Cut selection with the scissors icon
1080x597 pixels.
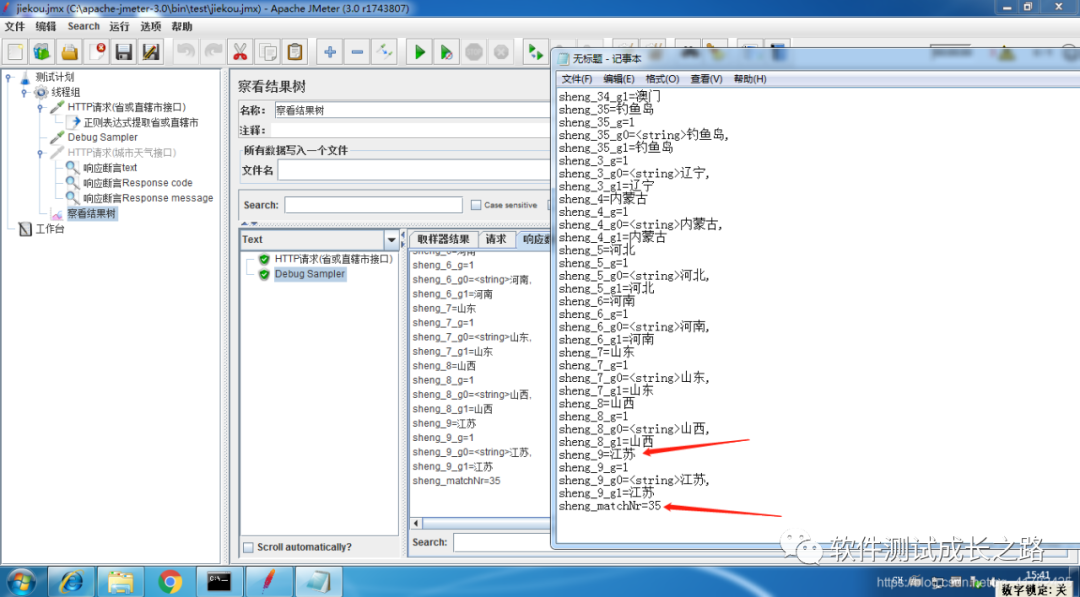(x=240, y=52)
